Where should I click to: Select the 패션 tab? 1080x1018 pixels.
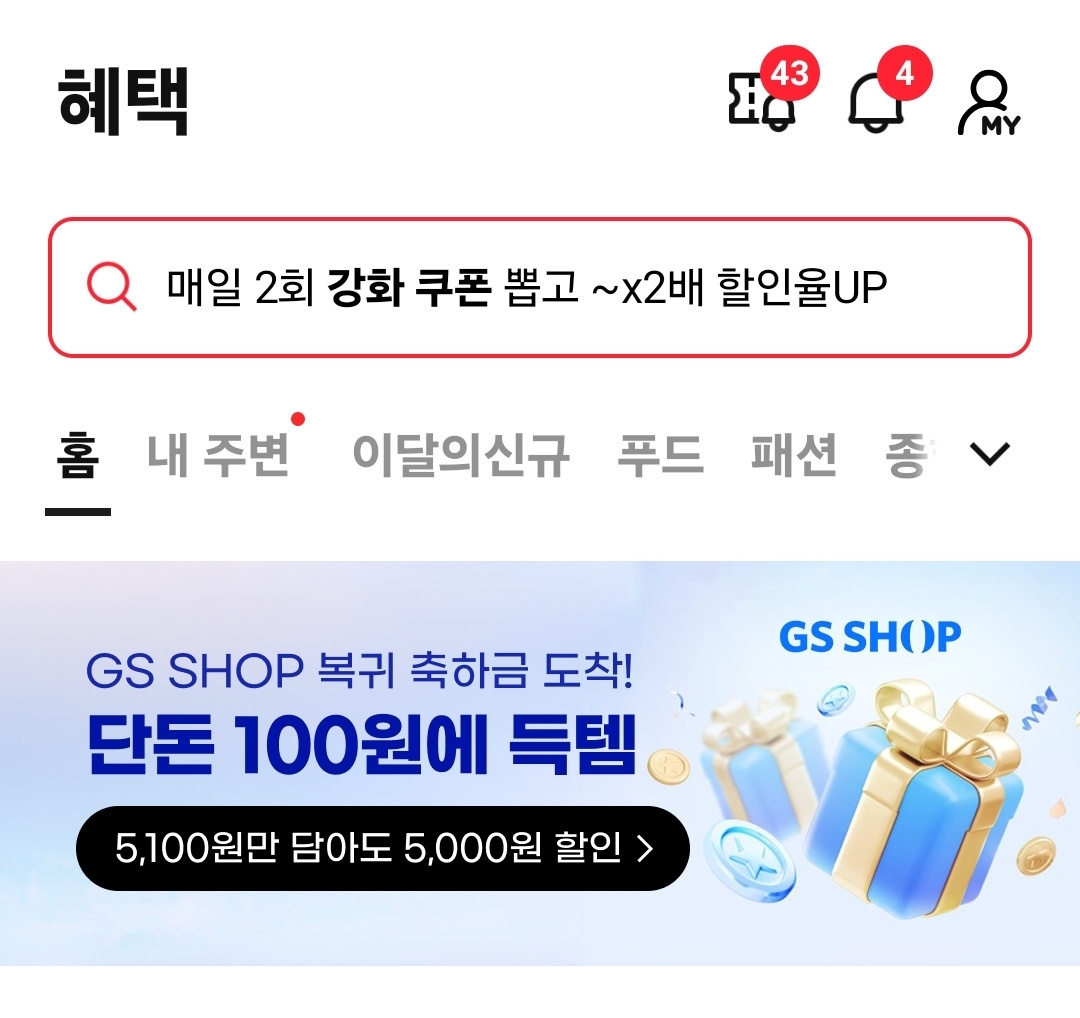tap(794, 455)
